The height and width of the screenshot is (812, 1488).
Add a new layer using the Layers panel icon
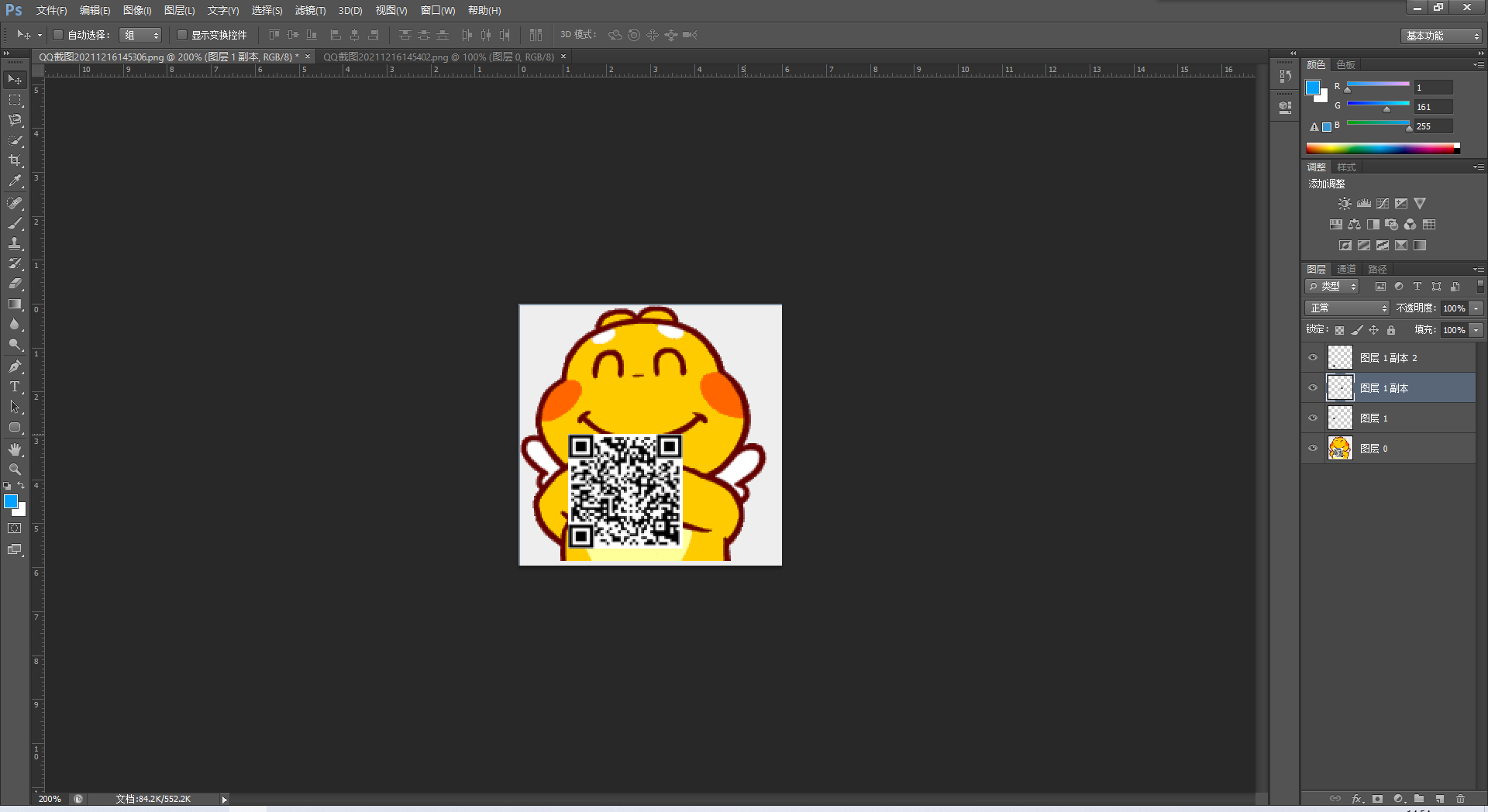point(1439,799)
